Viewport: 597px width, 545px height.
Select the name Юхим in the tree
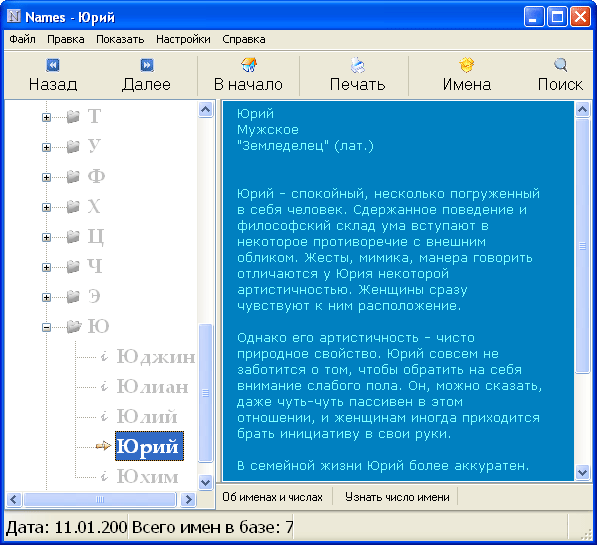pyautogui.click(x=147, y=476)
